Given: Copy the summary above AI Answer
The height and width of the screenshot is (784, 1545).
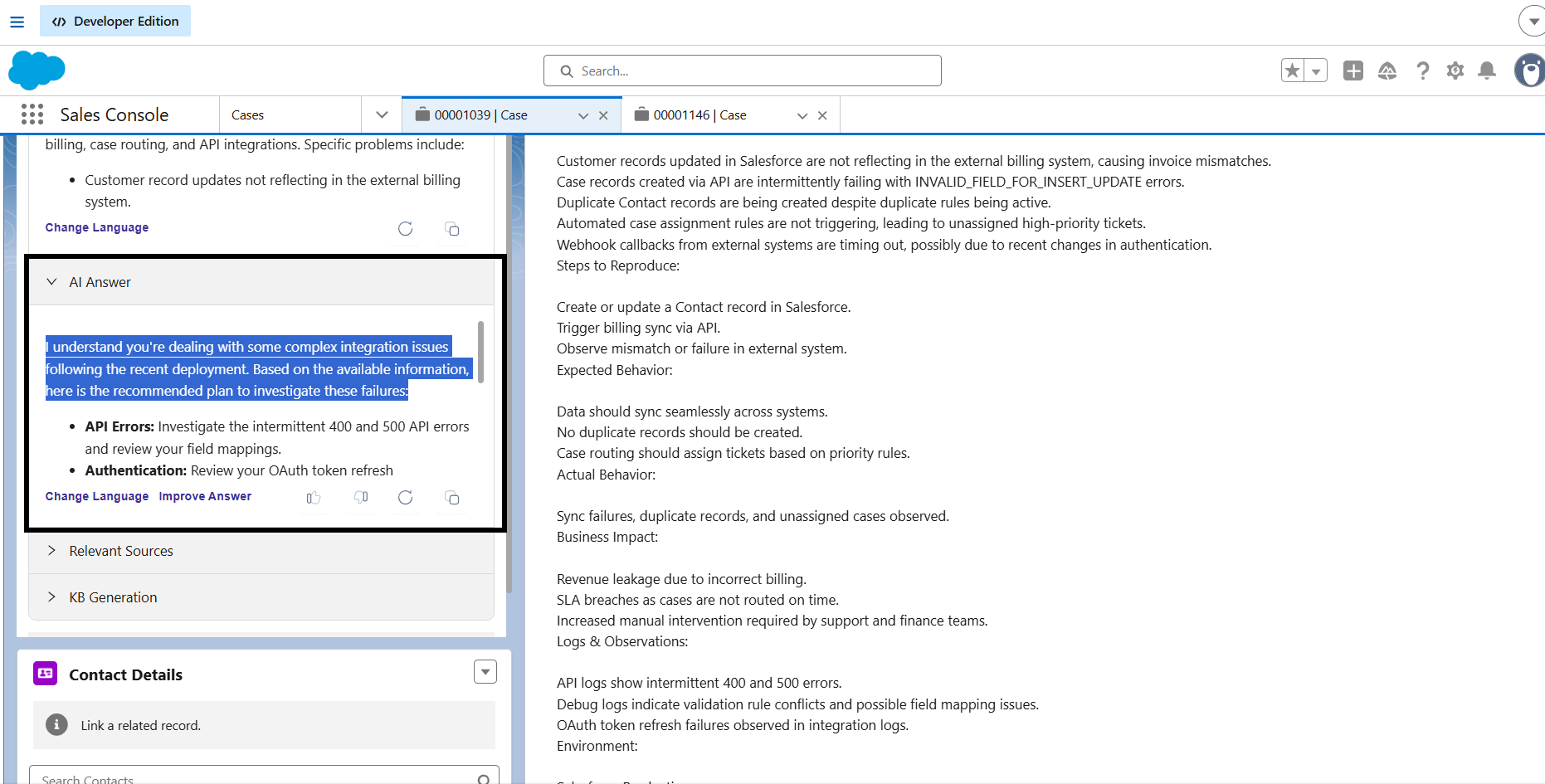Looking at the screenshot, I should pos(452,229).
